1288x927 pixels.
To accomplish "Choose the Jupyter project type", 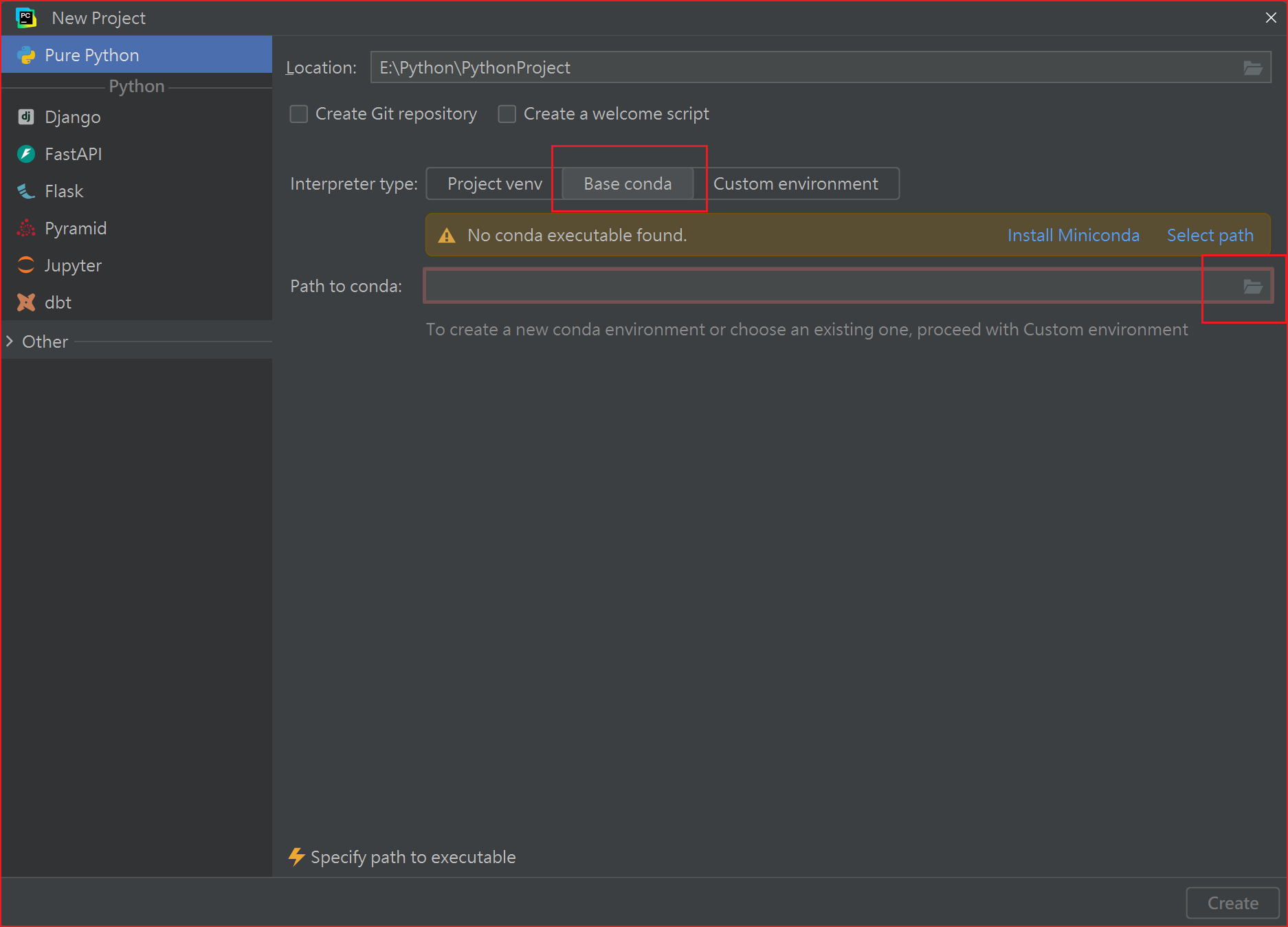I will pyautogui.click(x=137, y=265).
